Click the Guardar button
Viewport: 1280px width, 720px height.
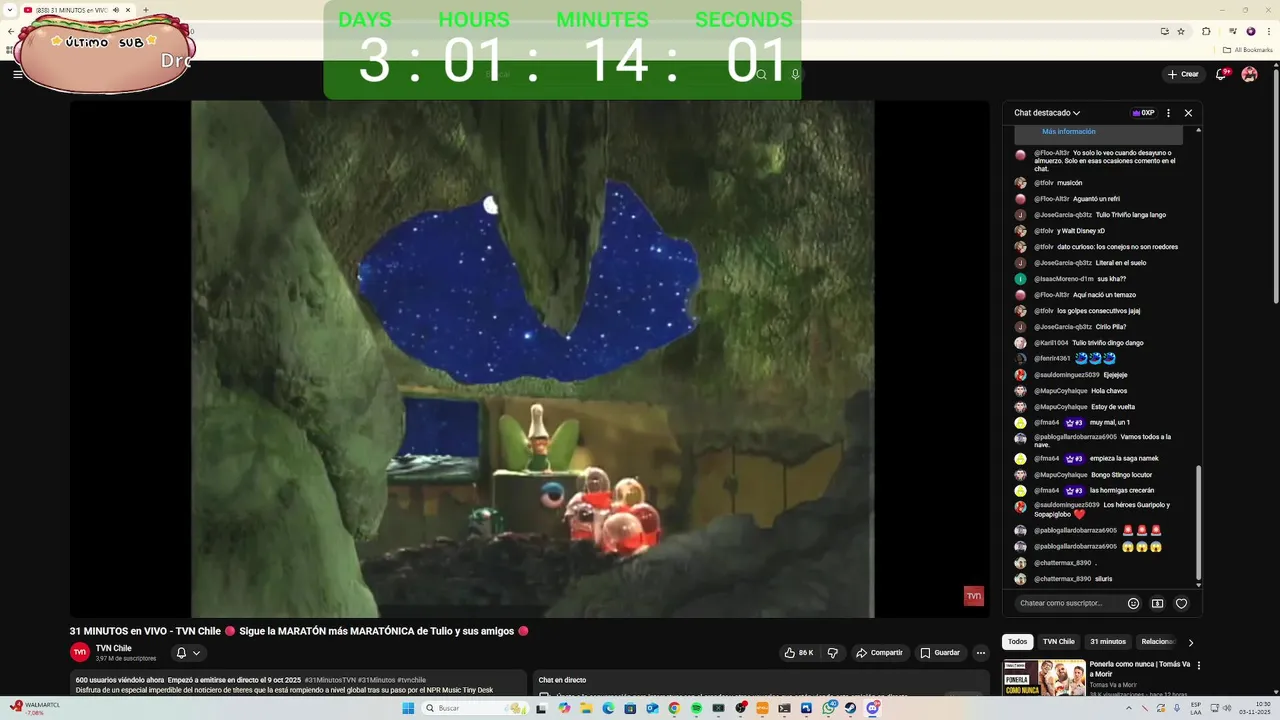pos(940,653)
